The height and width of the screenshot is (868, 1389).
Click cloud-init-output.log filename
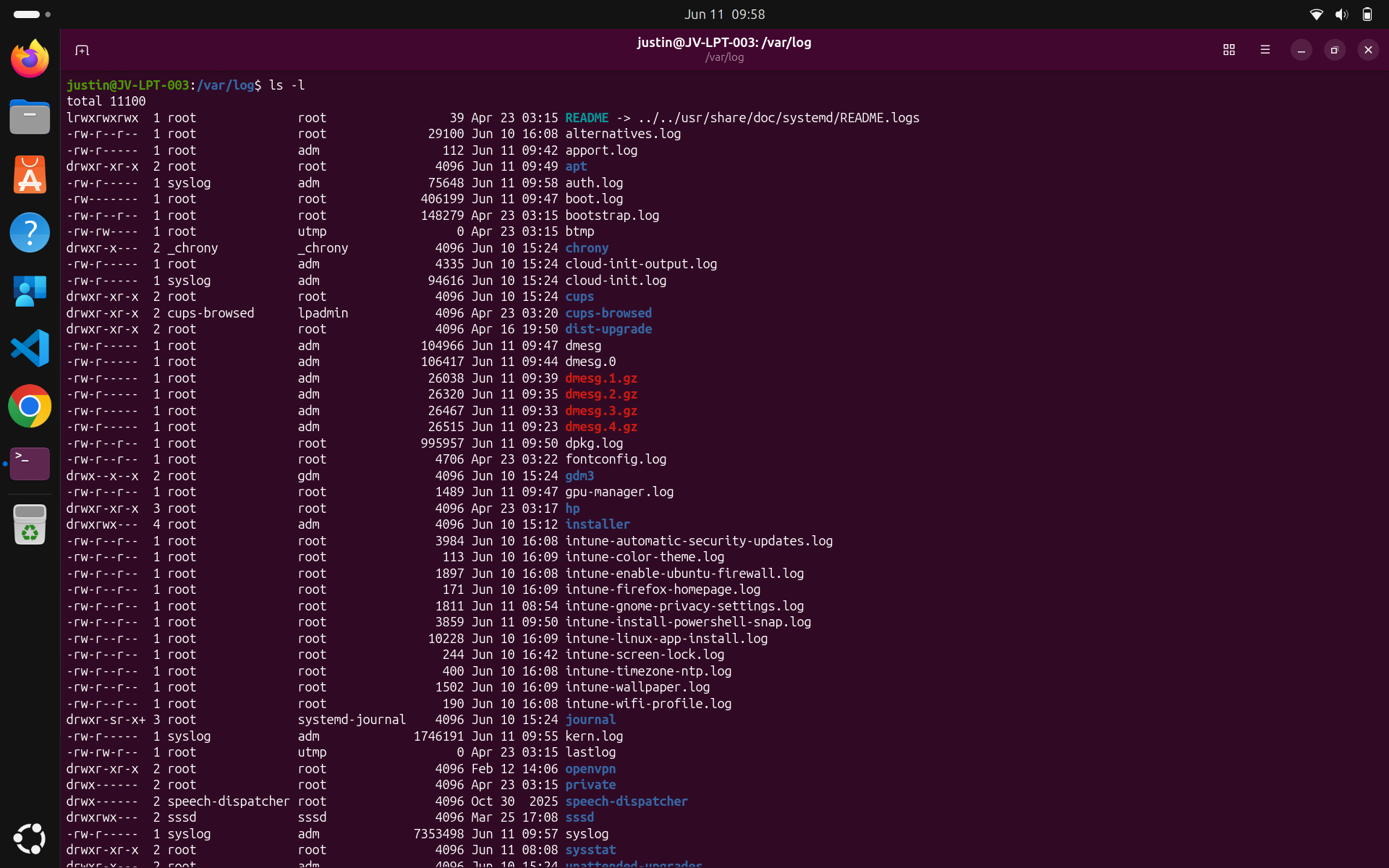(x=641, y=264)
